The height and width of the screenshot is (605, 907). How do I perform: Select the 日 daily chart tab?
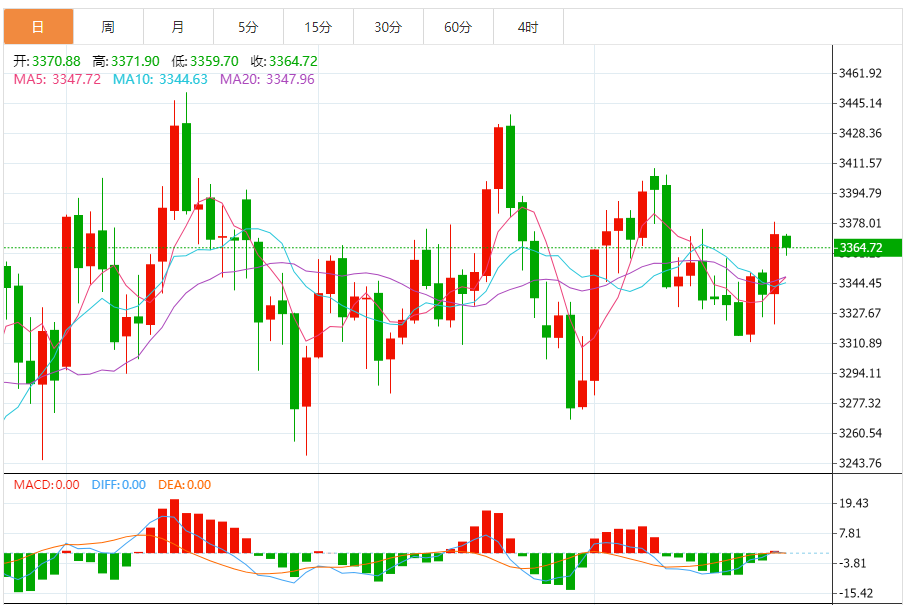pos(39,27)
